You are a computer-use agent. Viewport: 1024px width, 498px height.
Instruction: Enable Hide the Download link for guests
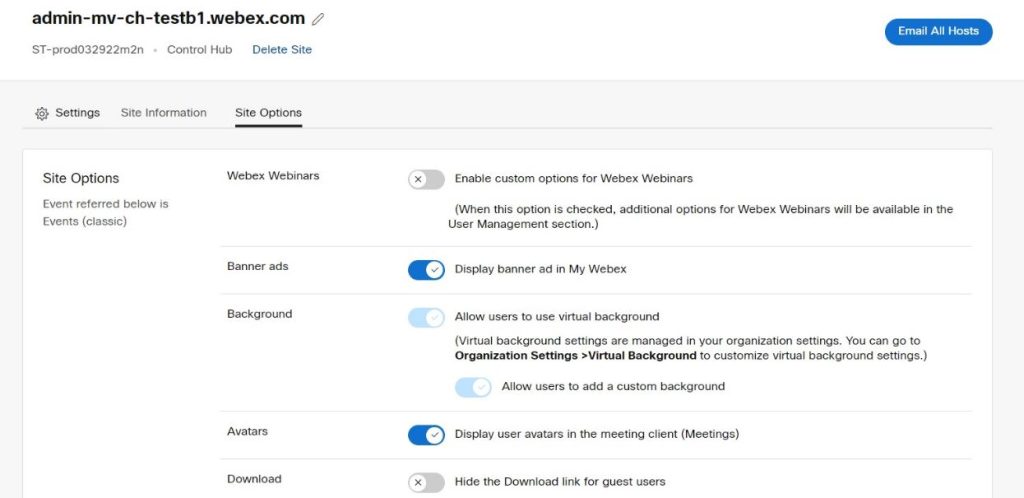tap(426, 483)
